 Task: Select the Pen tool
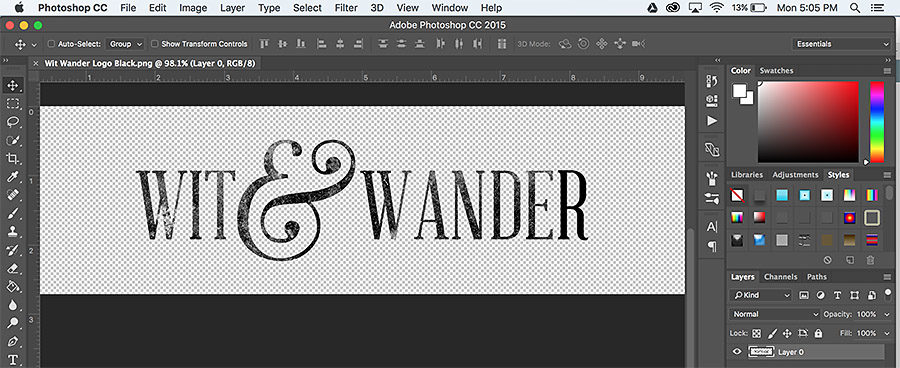click(13, 342)
